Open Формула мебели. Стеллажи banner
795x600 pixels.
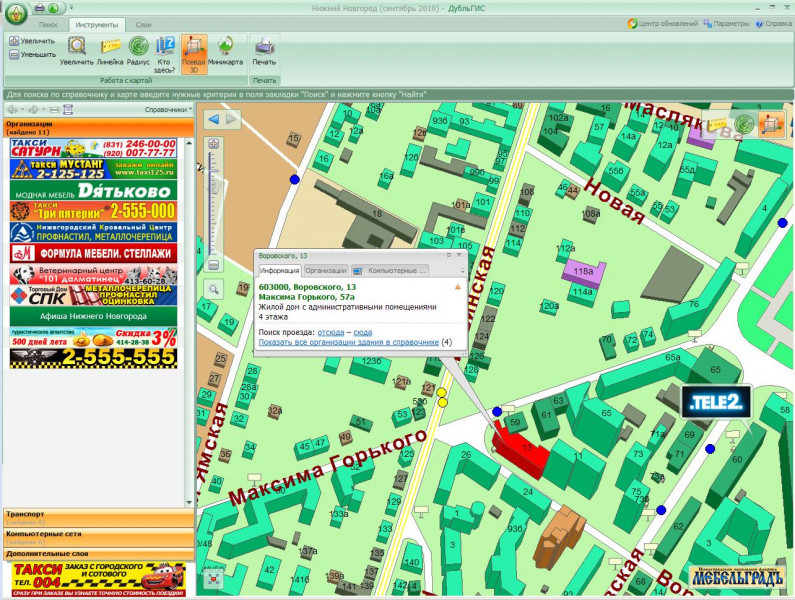(x=93, y=253)
